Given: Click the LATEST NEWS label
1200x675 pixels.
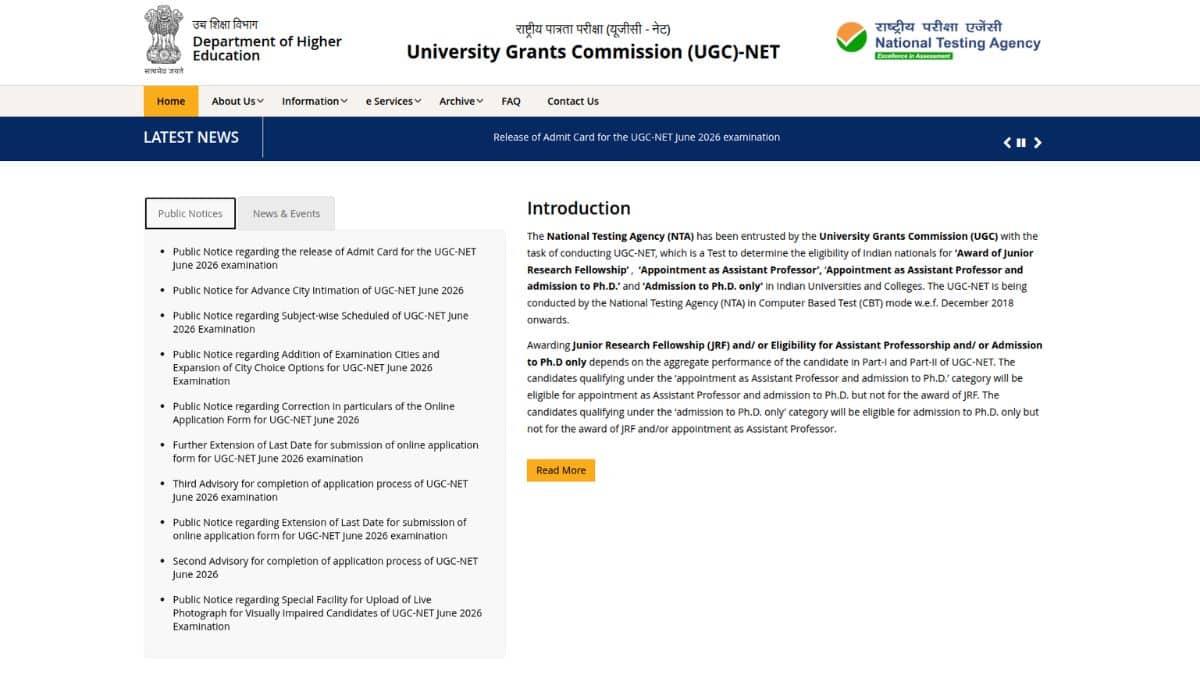Looking at the screenshot, I should [x=191, y=137].
